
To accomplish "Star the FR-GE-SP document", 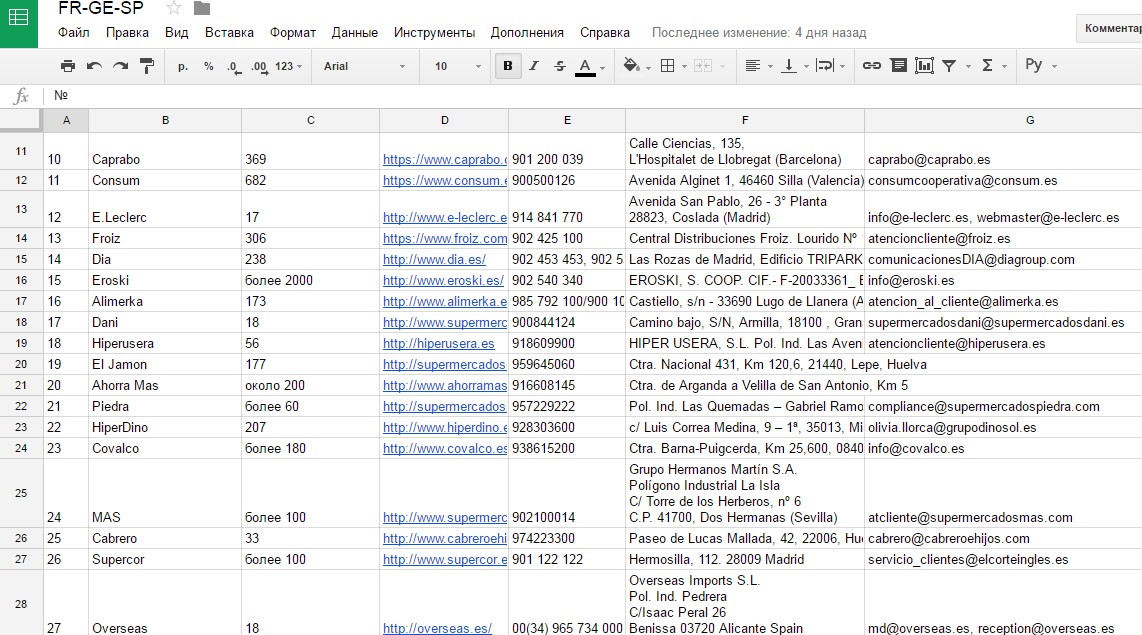I will point(173,8).
